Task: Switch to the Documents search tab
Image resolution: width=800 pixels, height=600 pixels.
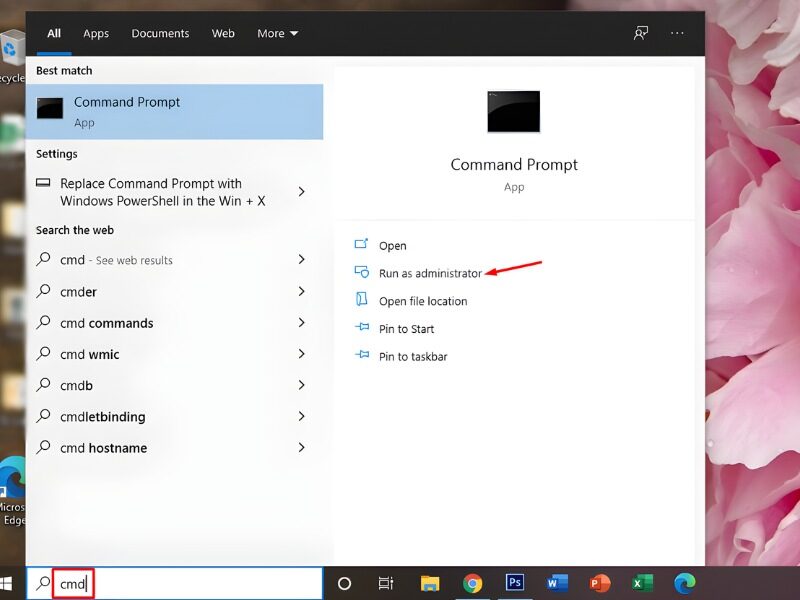Action: (x=160, y=33)
